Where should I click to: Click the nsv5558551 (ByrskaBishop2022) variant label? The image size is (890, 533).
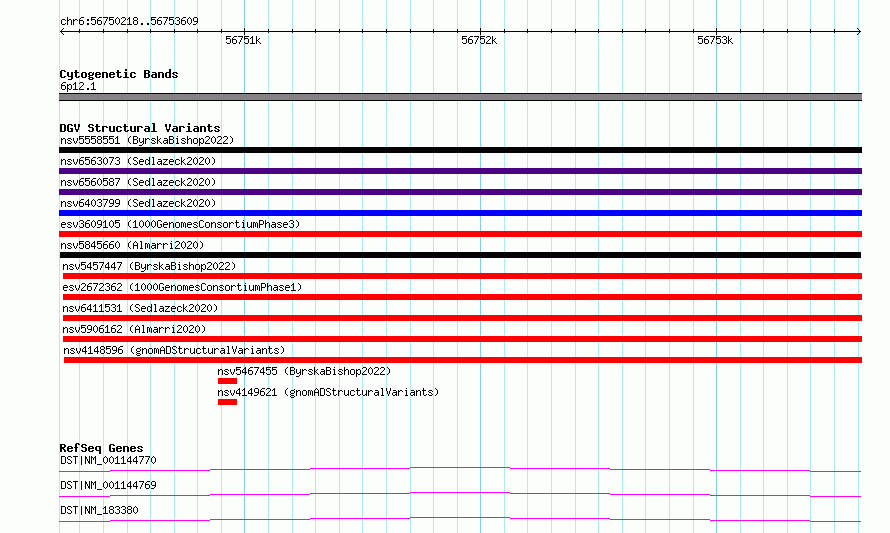click(x=147, y=140)
